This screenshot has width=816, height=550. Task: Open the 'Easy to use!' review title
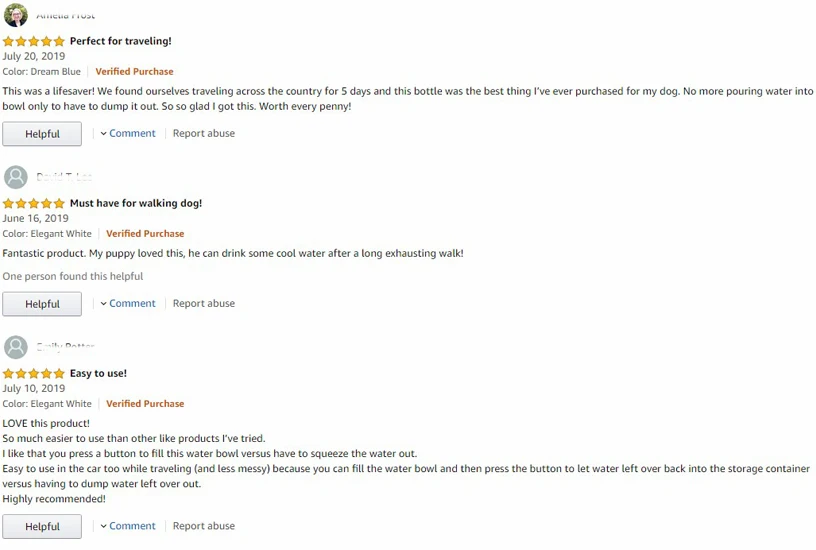click(x=98, y=373)
